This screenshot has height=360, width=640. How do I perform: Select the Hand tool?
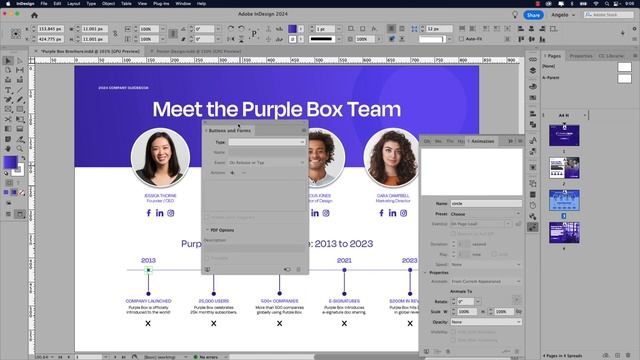coord(8,149)
